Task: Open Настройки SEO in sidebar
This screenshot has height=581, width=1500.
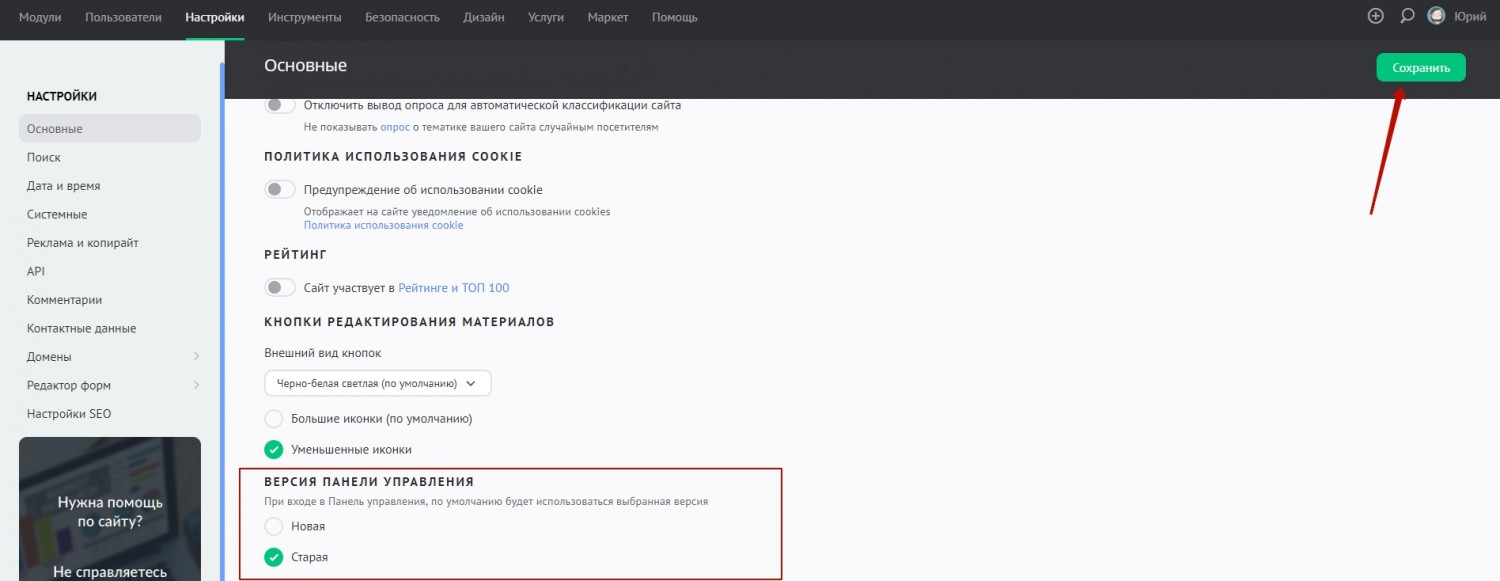Action: [x=69, y=414]
